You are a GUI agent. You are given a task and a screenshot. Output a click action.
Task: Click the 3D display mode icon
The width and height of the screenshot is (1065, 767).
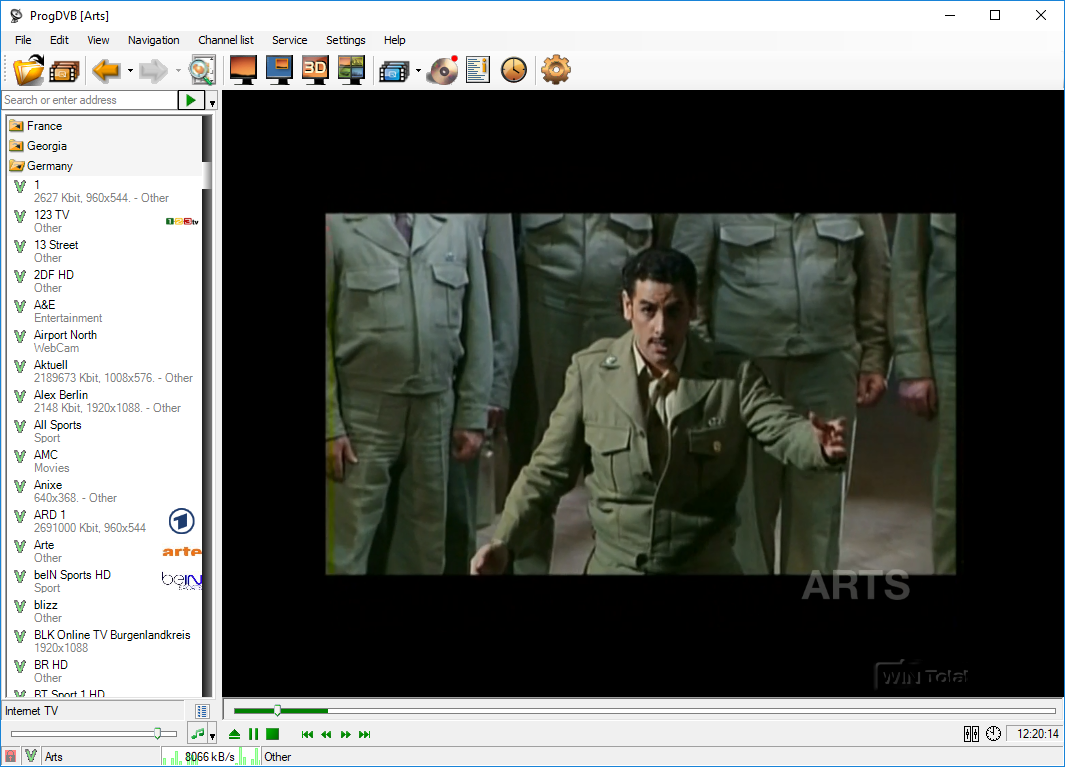click(315, 70)
